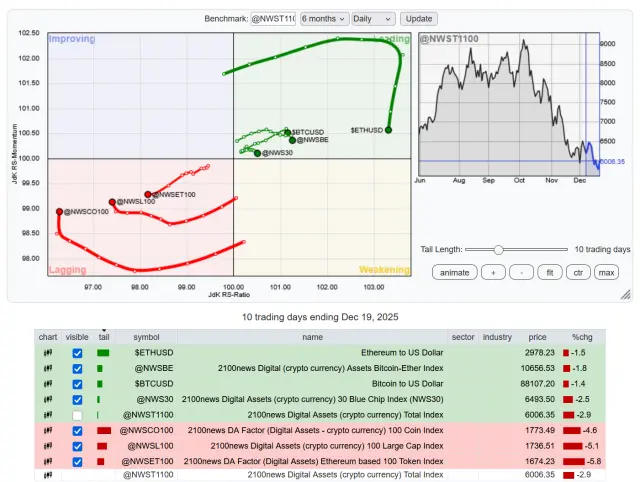Screen dimensions: 640x482
Task: Sort table by price column header
Action: tap(537, 337)
